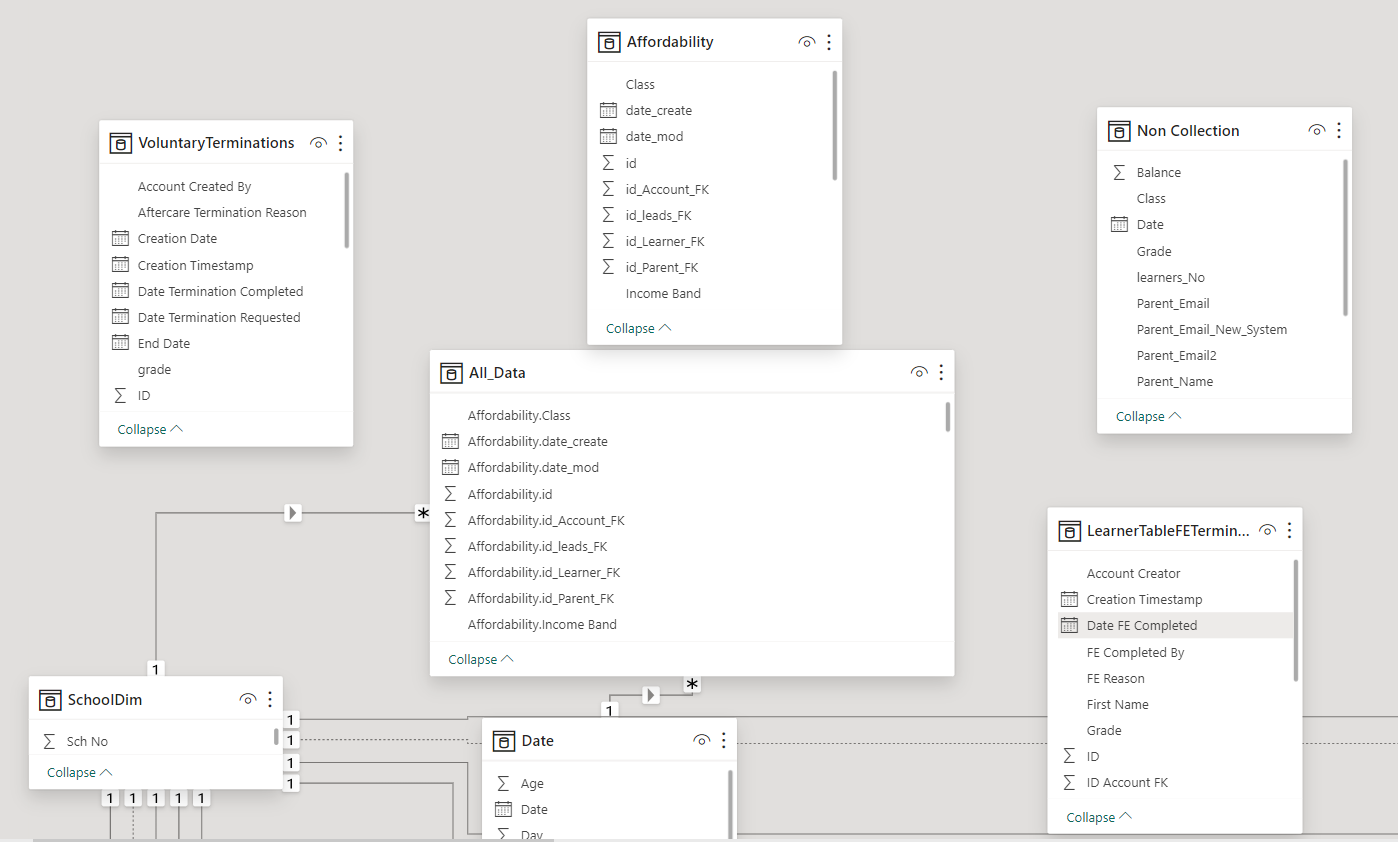This screenshot has height=842, width=1398.
Task: Open more options for All_Data table
Action: click(941, 372)
